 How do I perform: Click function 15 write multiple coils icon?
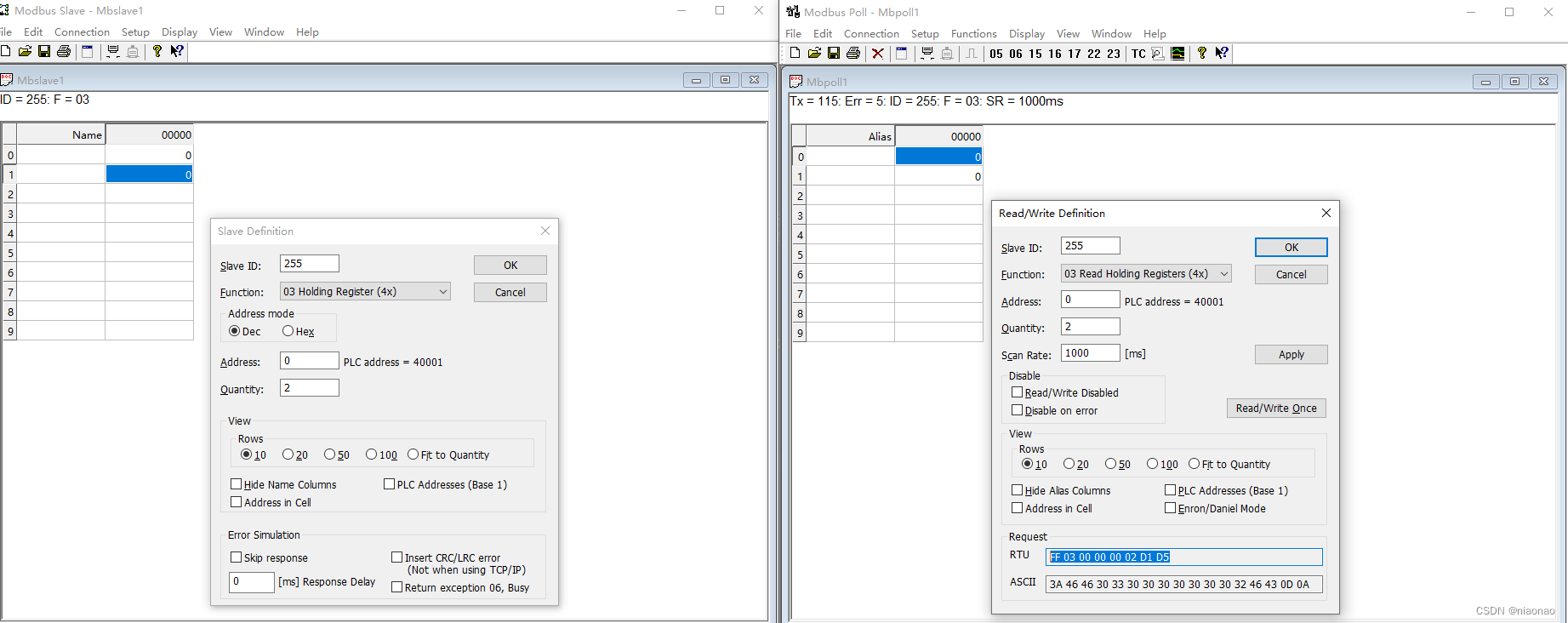(x=1035, y=54)
